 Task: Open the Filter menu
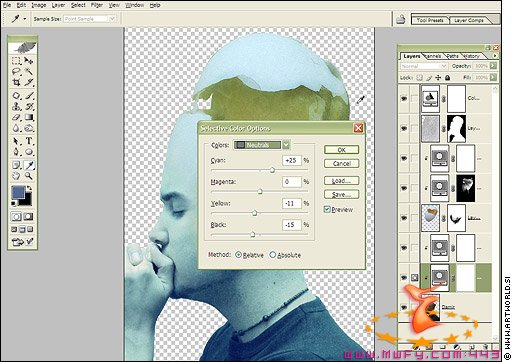(97, 5)
